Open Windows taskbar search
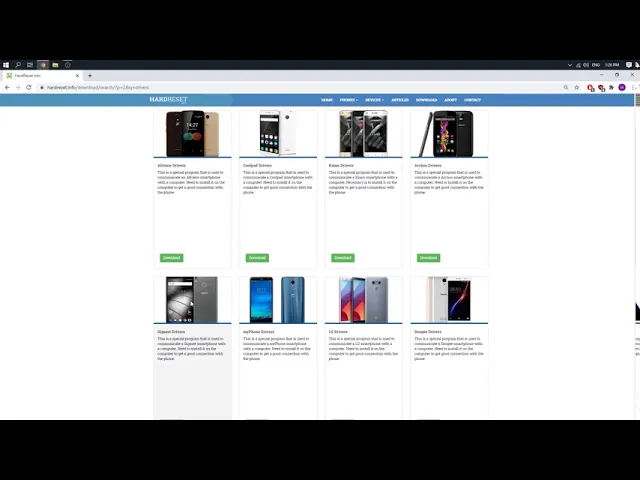 click(x=18, y=65)
